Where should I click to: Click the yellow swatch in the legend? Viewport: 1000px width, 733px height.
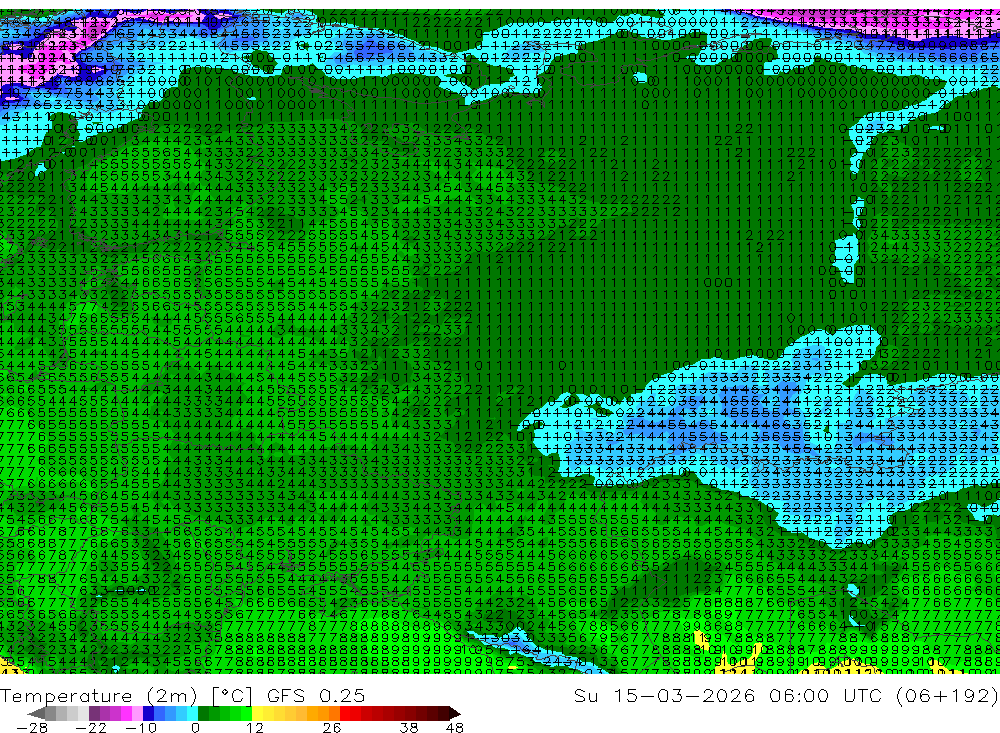click(x=258, y=713)
